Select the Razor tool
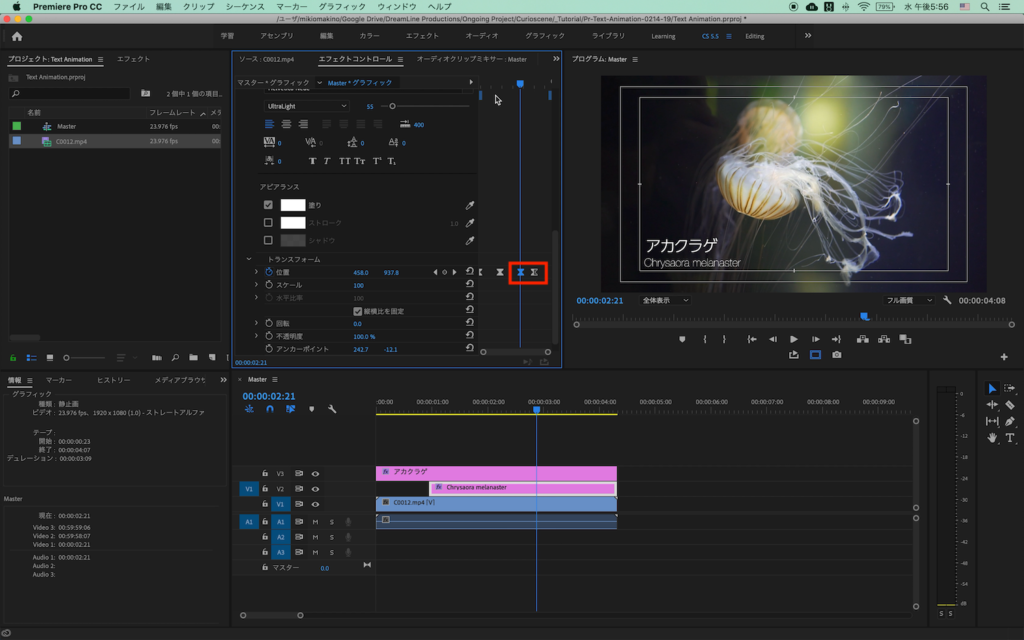Screen dimensions: 1024x640 tap(1010, 405)
